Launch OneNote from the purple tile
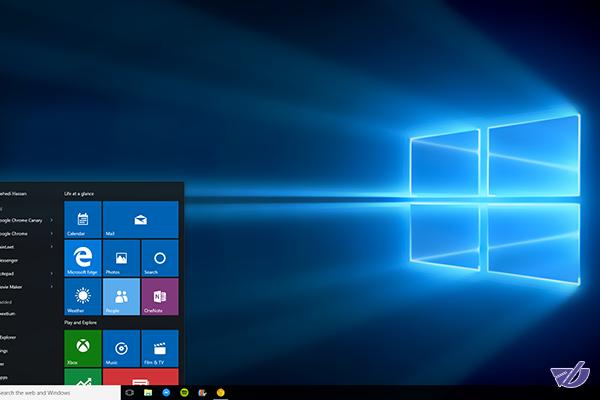Image resolution: width=600 pixels, height=400 pixels. (x=160, y=297)
